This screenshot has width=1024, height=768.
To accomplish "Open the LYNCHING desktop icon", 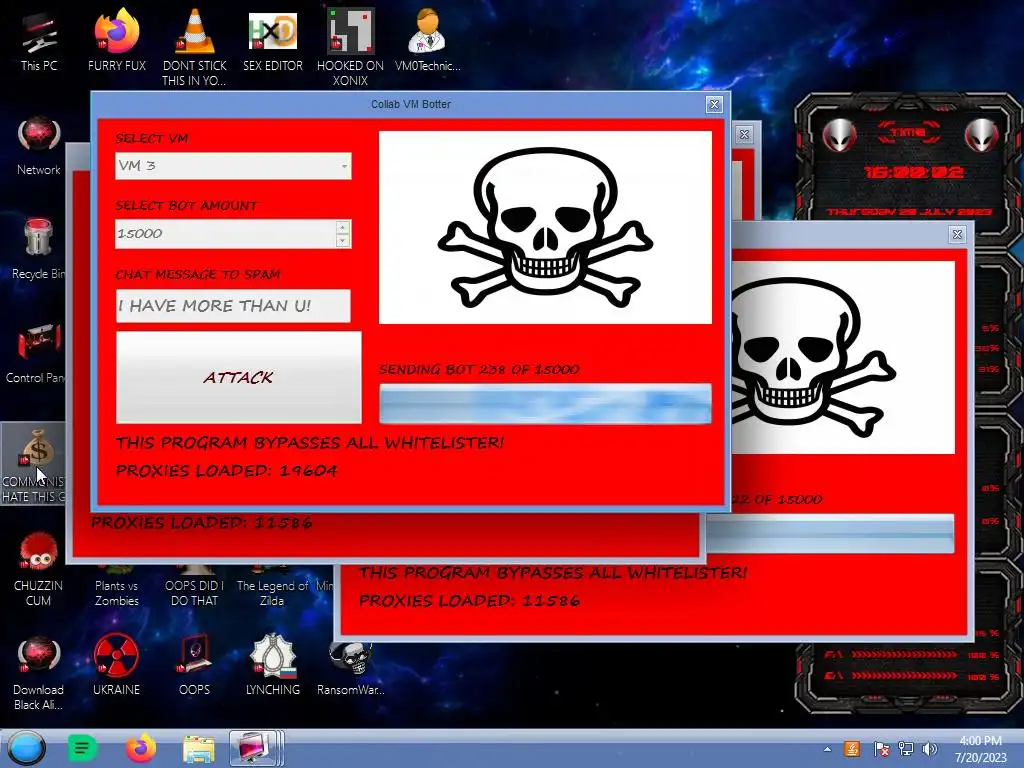I will (x=272, y=665).
